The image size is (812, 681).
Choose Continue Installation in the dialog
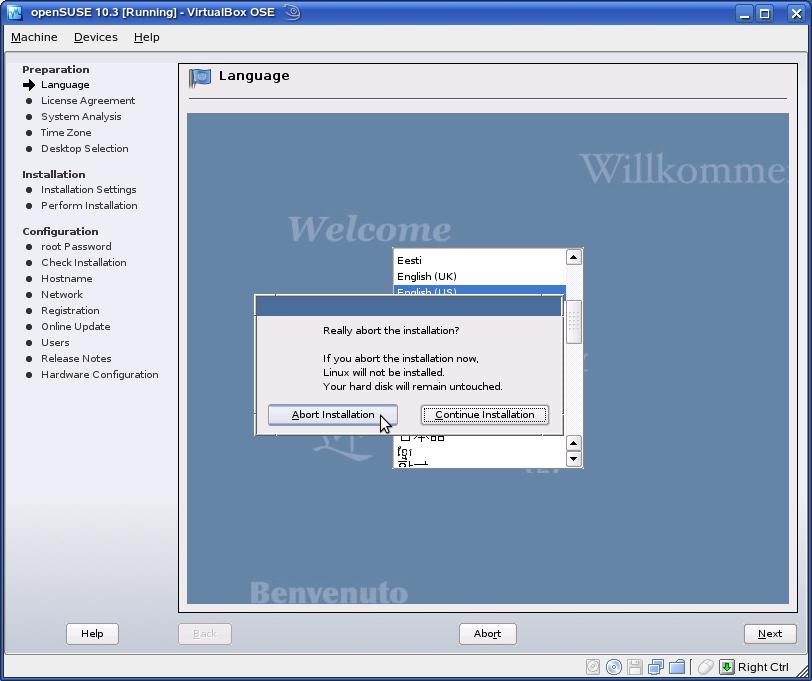(485, 415)
